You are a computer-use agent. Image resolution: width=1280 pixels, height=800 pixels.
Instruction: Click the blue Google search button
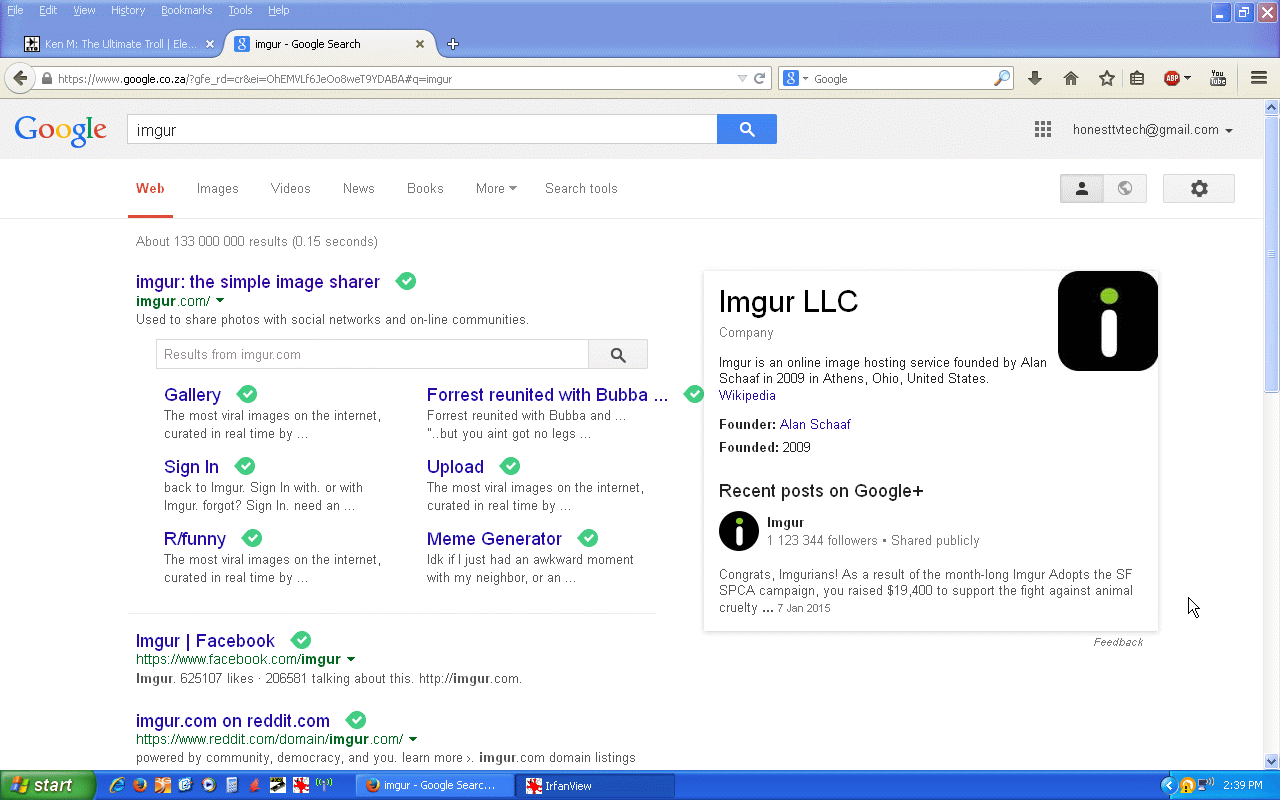(747, 129)
